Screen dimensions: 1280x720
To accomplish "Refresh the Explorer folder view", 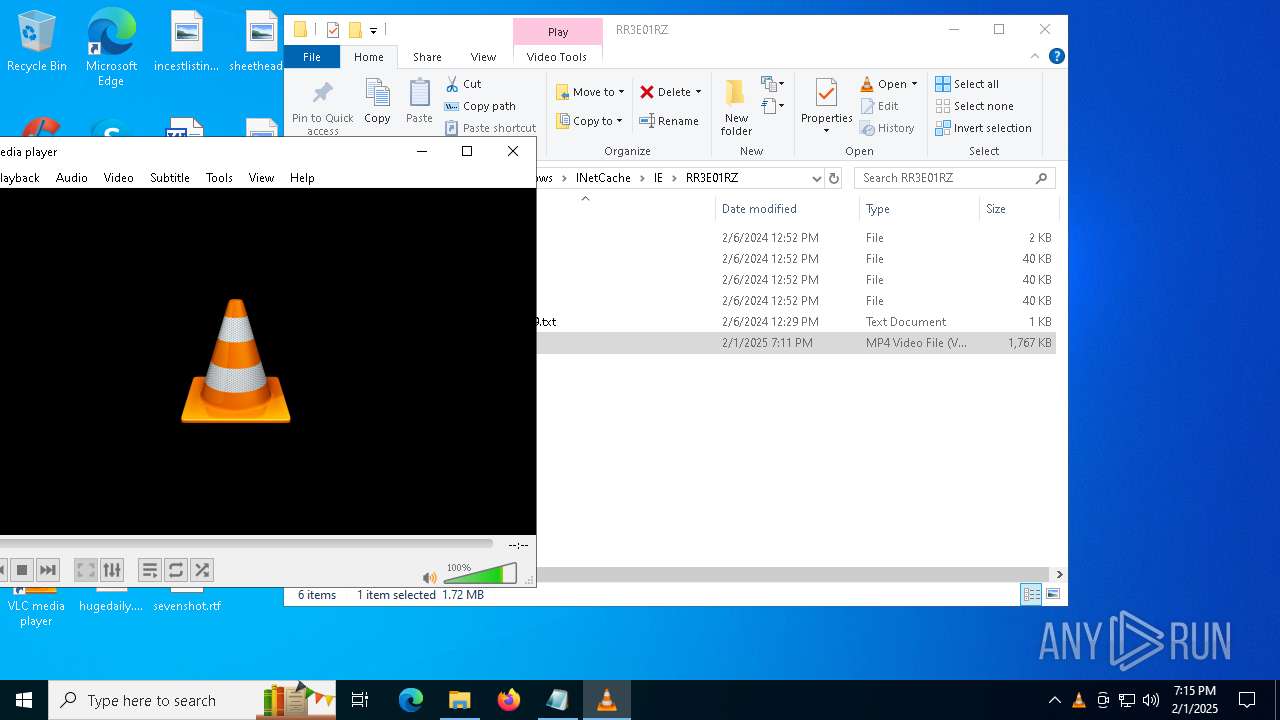I will pyautogui.click(x=834, y=178).
